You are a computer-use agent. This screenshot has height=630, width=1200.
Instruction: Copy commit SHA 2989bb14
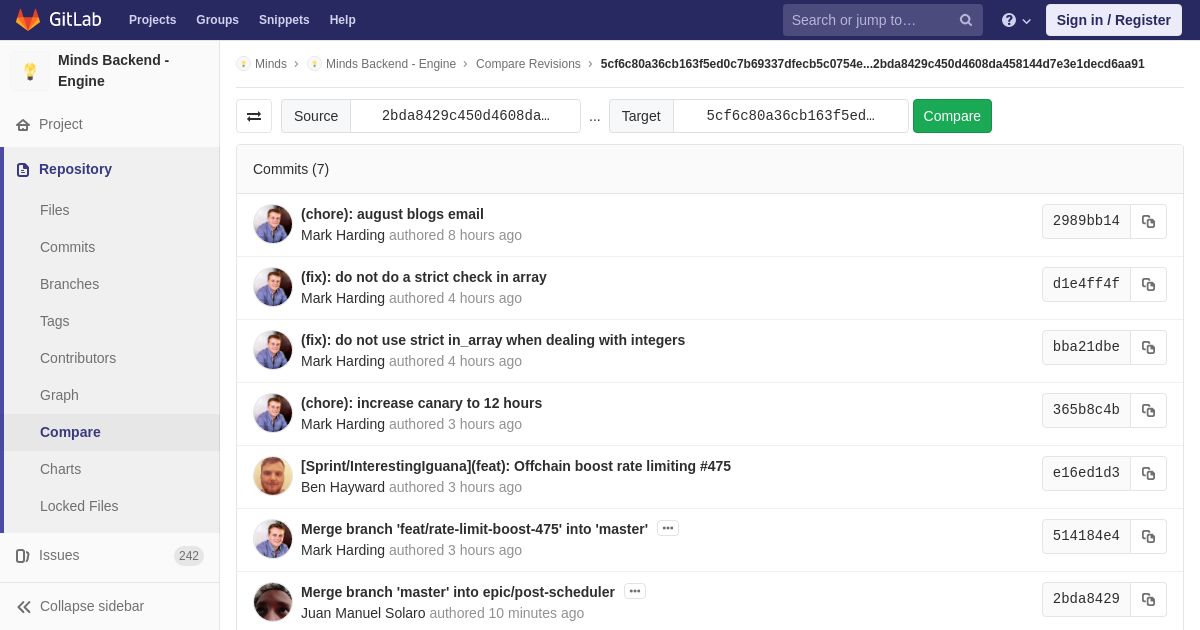(1148, 222)
